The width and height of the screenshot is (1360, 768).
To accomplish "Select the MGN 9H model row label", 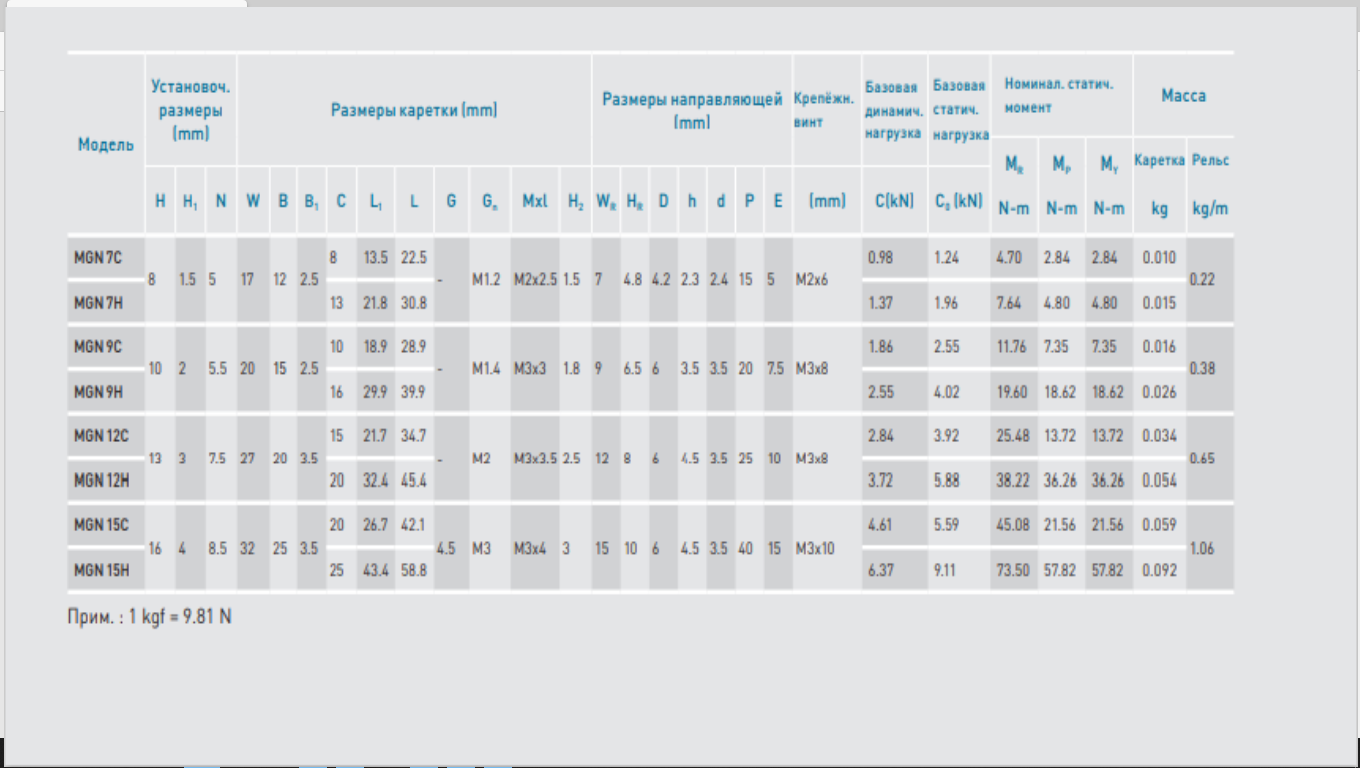I will (x=98, y=391).
